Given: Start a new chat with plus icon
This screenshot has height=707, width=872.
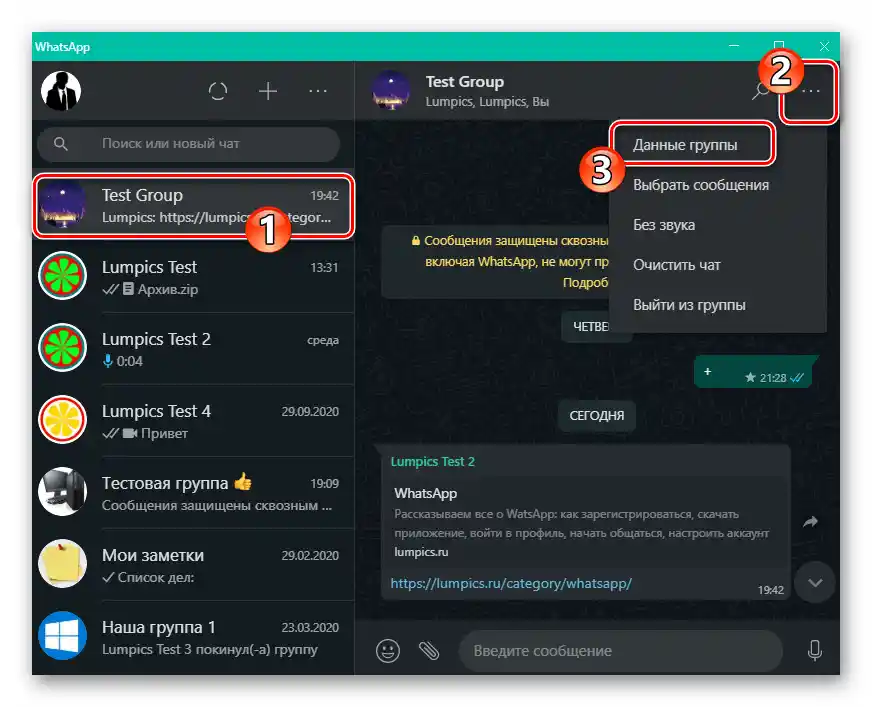Looking at the screenshot, I should click(x=268, y=91).
